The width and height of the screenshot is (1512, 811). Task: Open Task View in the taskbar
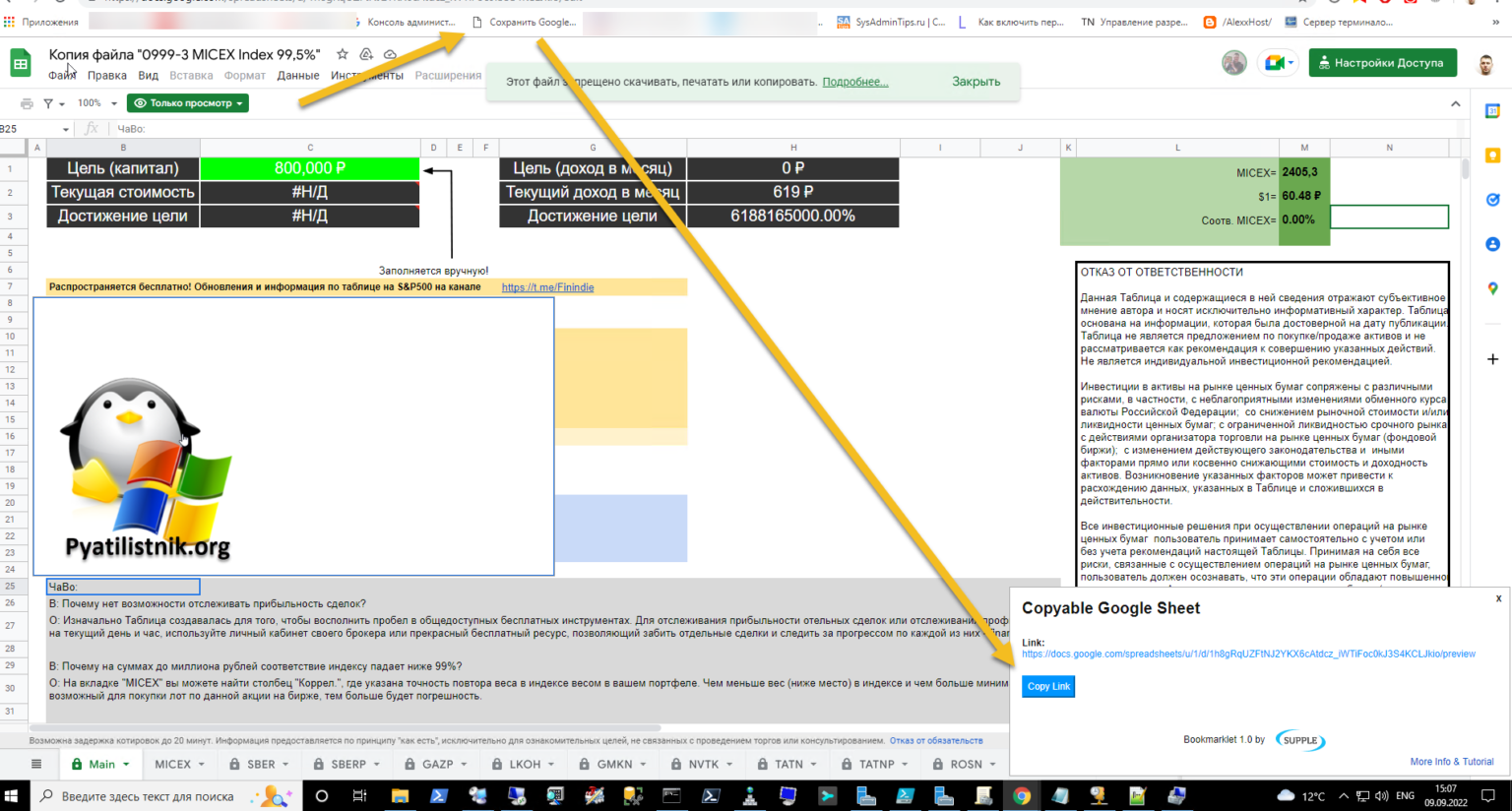pyautogui.click(x=359, y=795)
